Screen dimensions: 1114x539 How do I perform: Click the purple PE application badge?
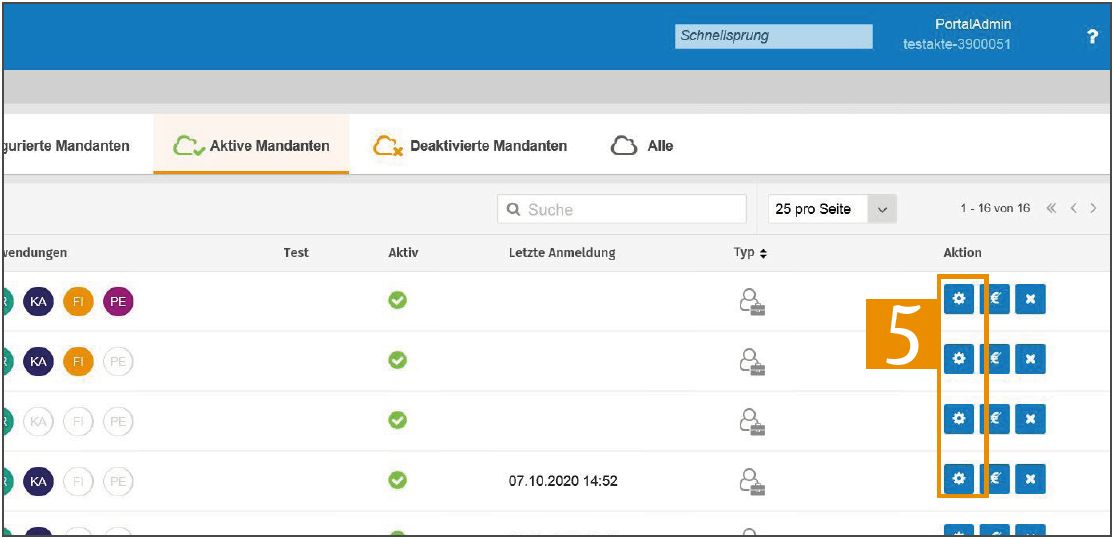pyautogui.click(x=118, y=301)
